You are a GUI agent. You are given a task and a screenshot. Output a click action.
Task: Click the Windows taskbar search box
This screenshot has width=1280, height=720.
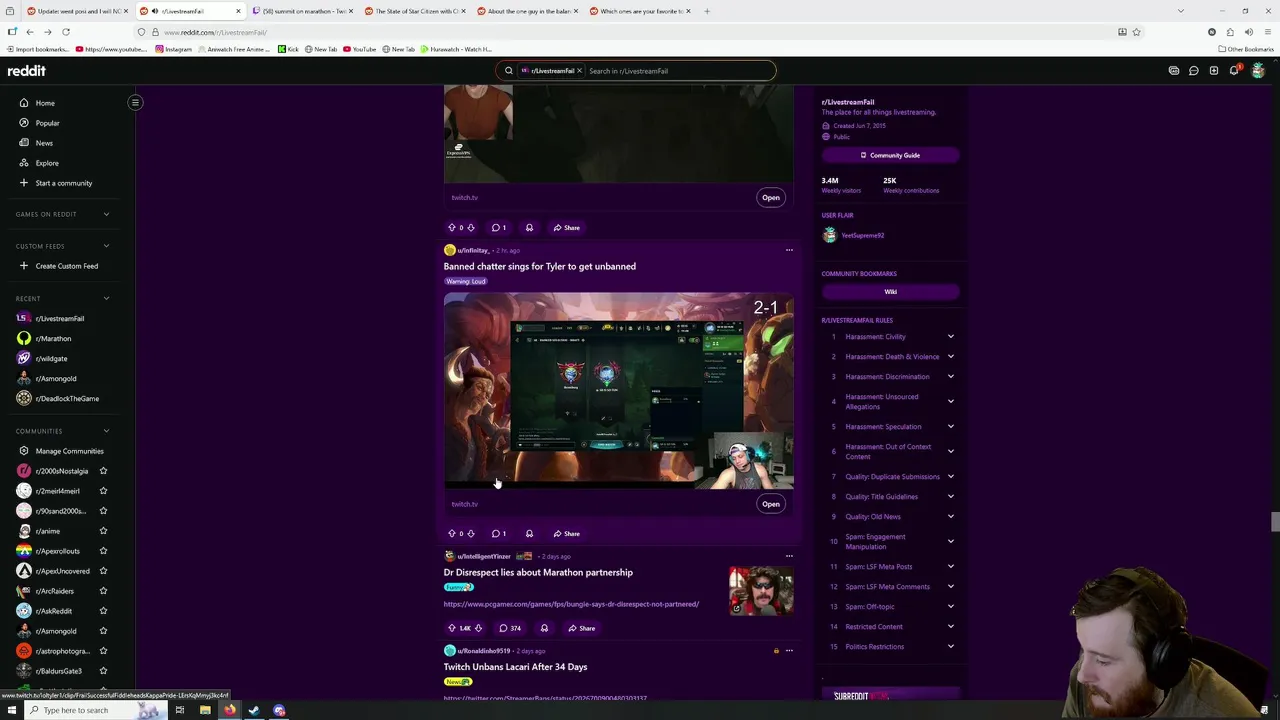(84, 710)
